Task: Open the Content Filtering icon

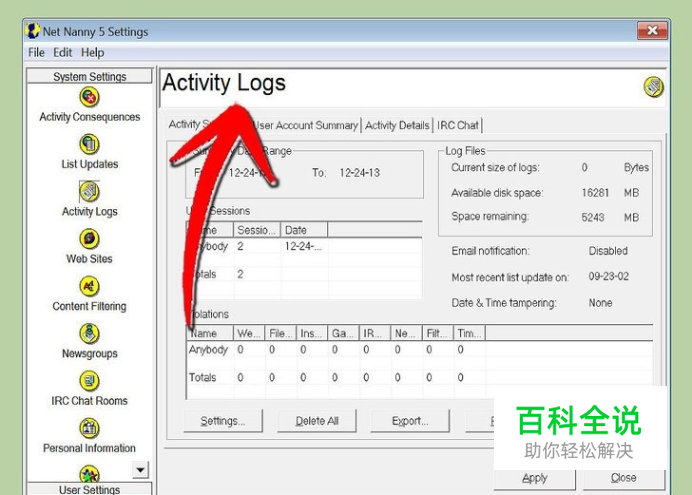Action: pyautogui.click(x=89, y=286)
